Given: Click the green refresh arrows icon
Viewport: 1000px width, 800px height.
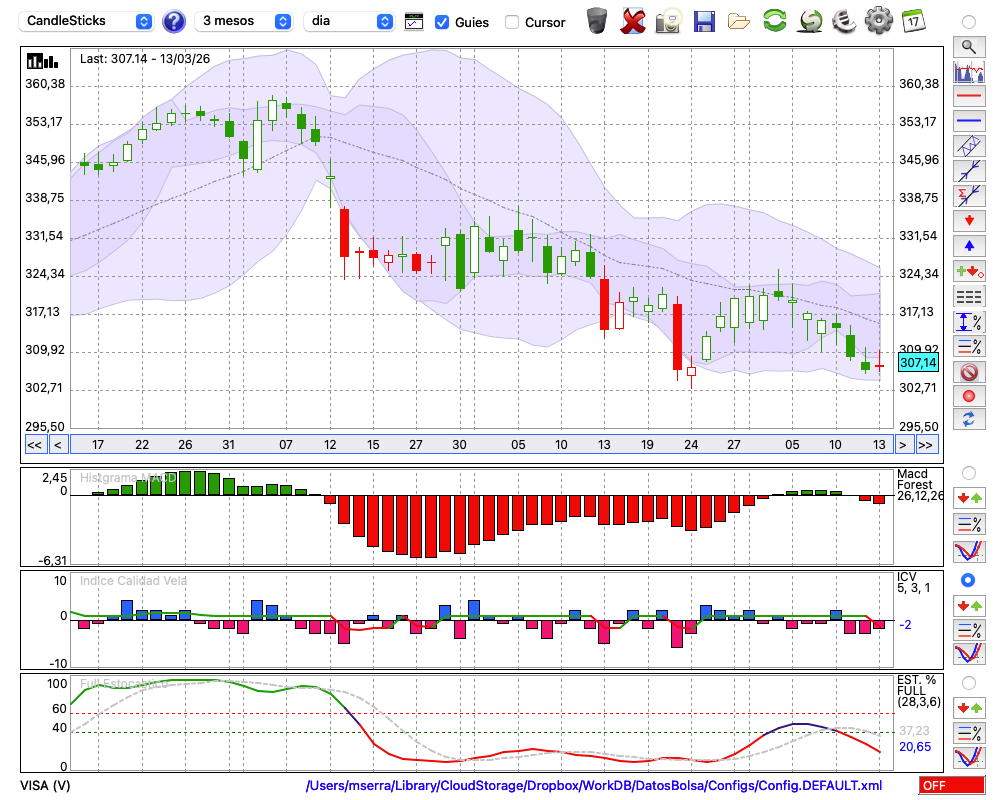Looking at the screenshot, I should pos(774,20).
